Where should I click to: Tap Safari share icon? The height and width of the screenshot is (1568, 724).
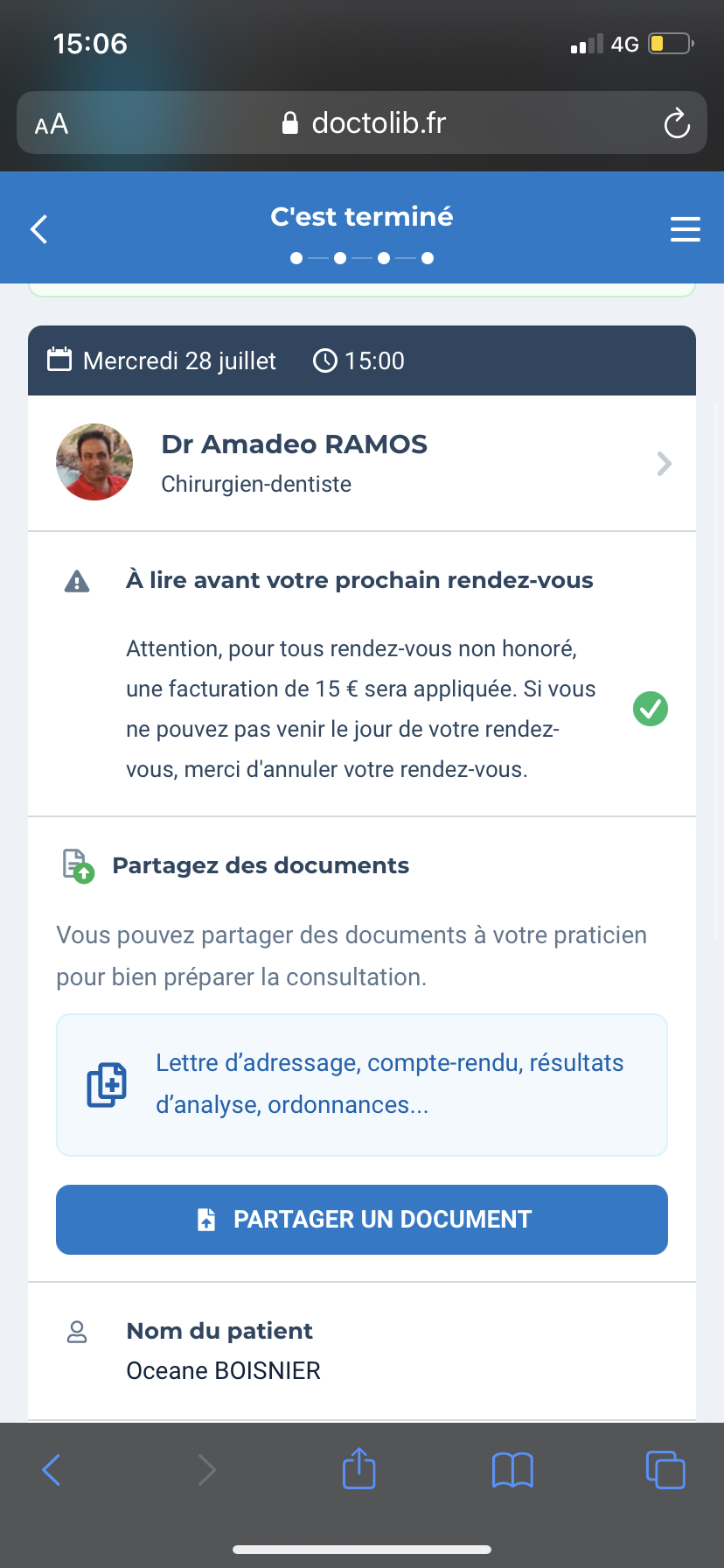coord(359,1468)
